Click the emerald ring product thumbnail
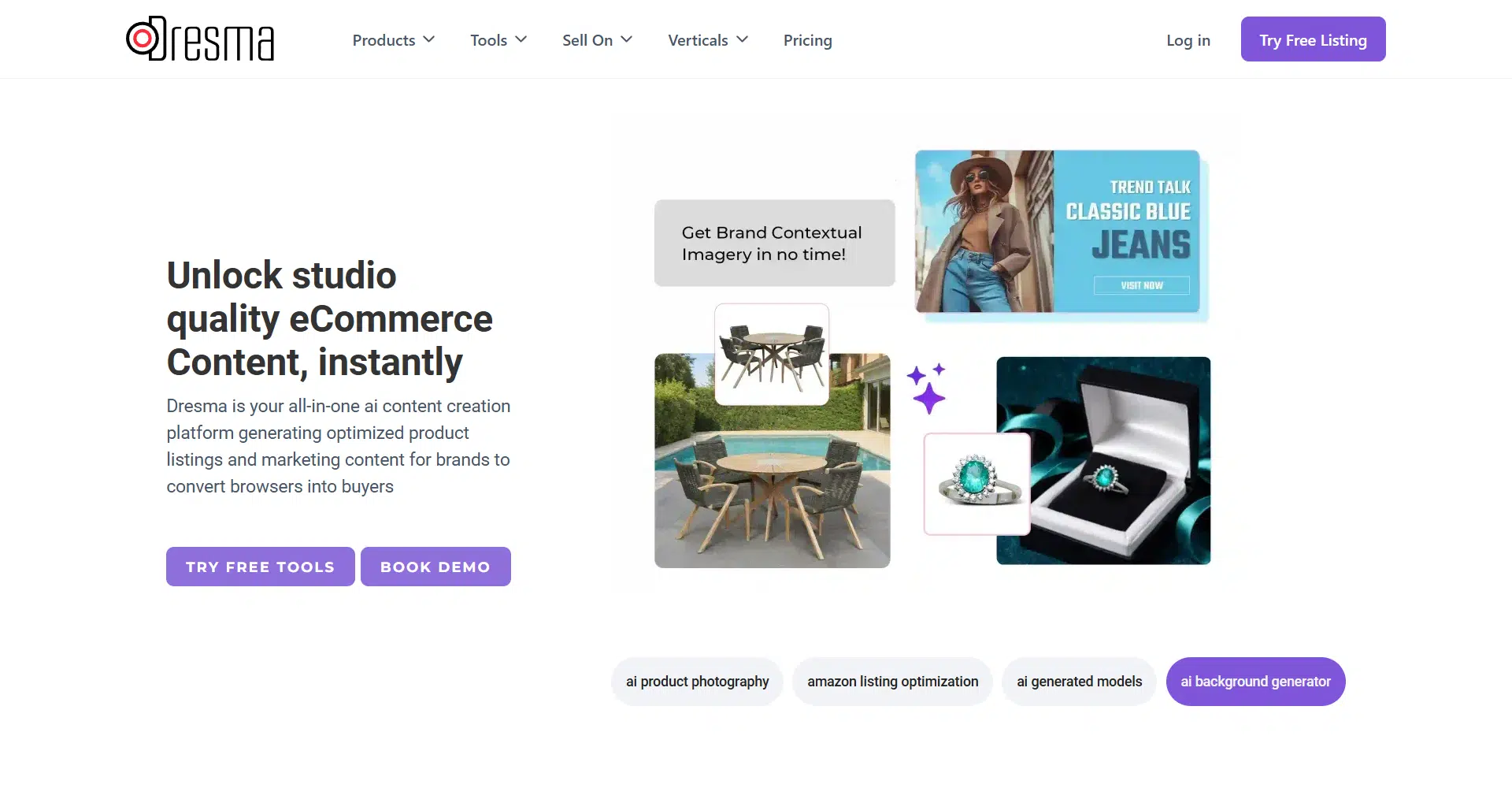The width and height of the screenshot is (1512, 788). pyautogui.click(x=977, y=484)
